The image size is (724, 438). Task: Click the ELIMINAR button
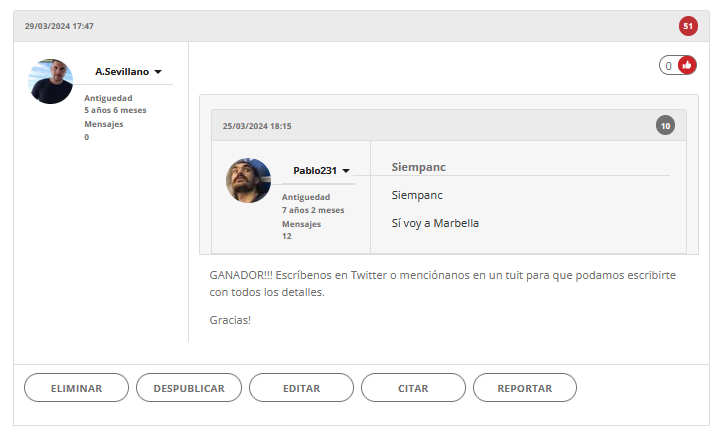pos(76,388)
